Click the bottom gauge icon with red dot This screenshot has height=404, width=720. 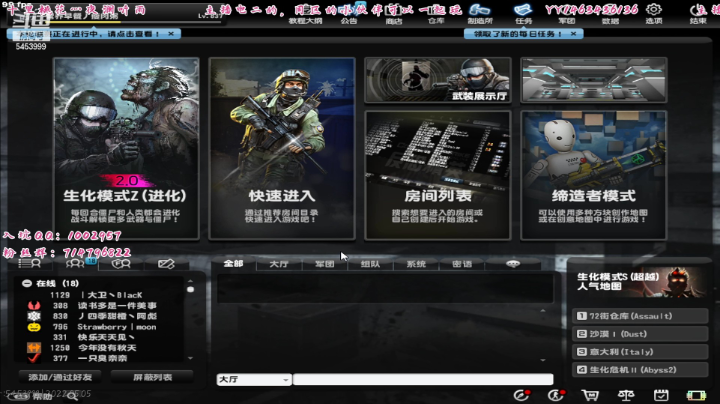[522, 395]
